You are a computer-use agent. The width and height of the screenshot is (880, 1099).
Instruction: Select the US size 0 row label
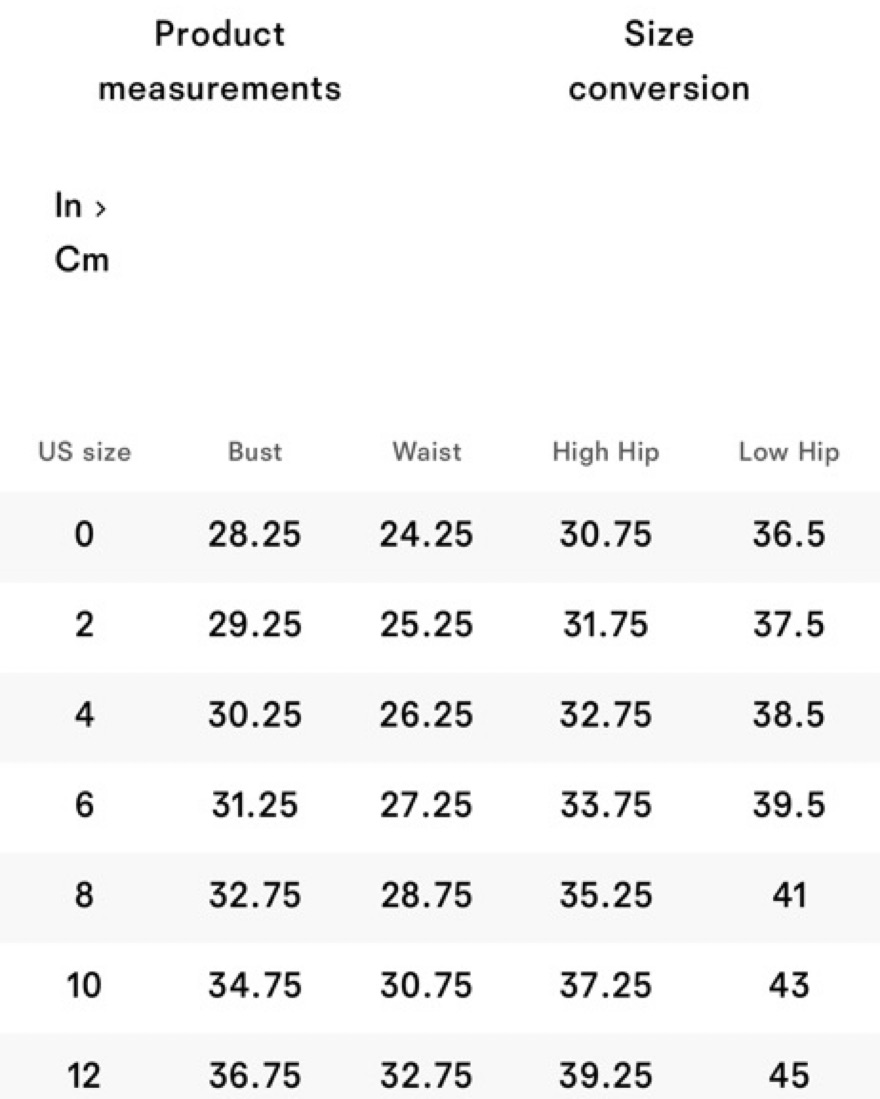pyautogui.click(x=84, y=535)
